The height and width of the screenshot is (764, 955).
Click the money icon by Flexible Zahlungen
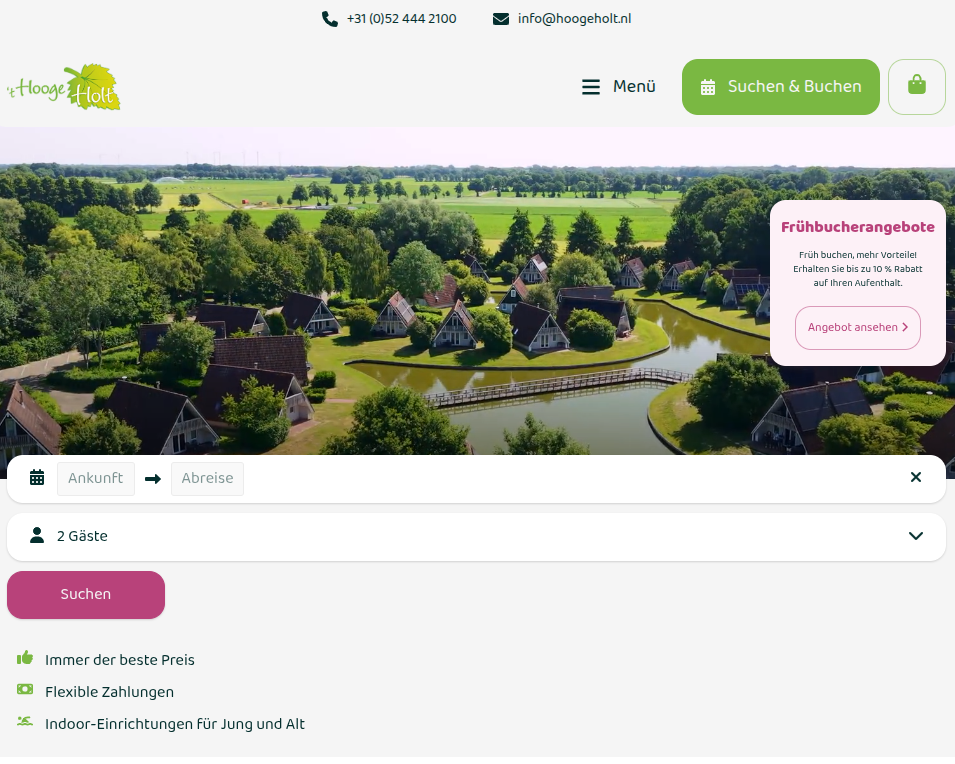pyautogui.click(x=25, y=689)
